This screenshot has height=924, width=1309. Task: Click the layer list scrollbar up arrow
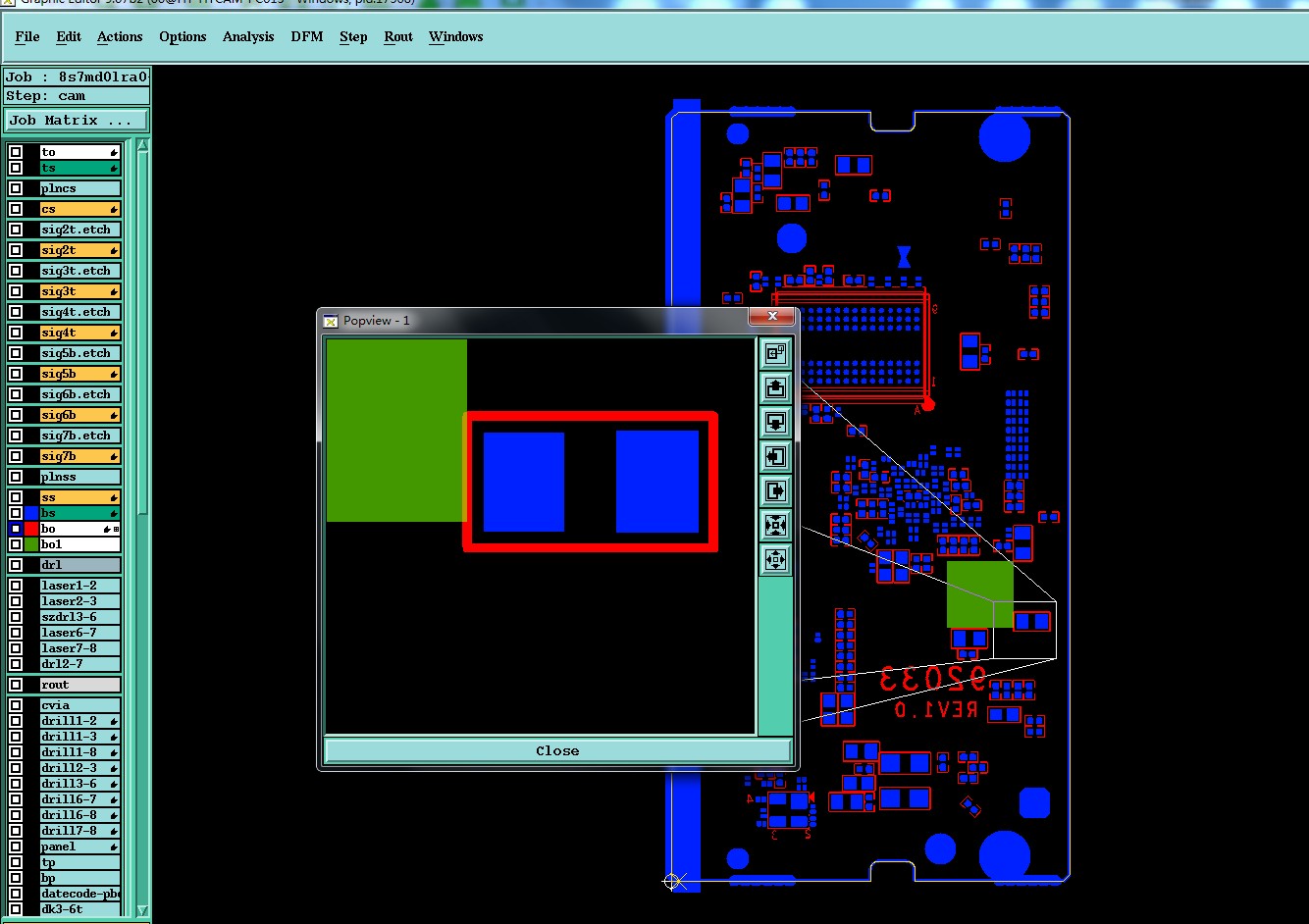point(143,146)
